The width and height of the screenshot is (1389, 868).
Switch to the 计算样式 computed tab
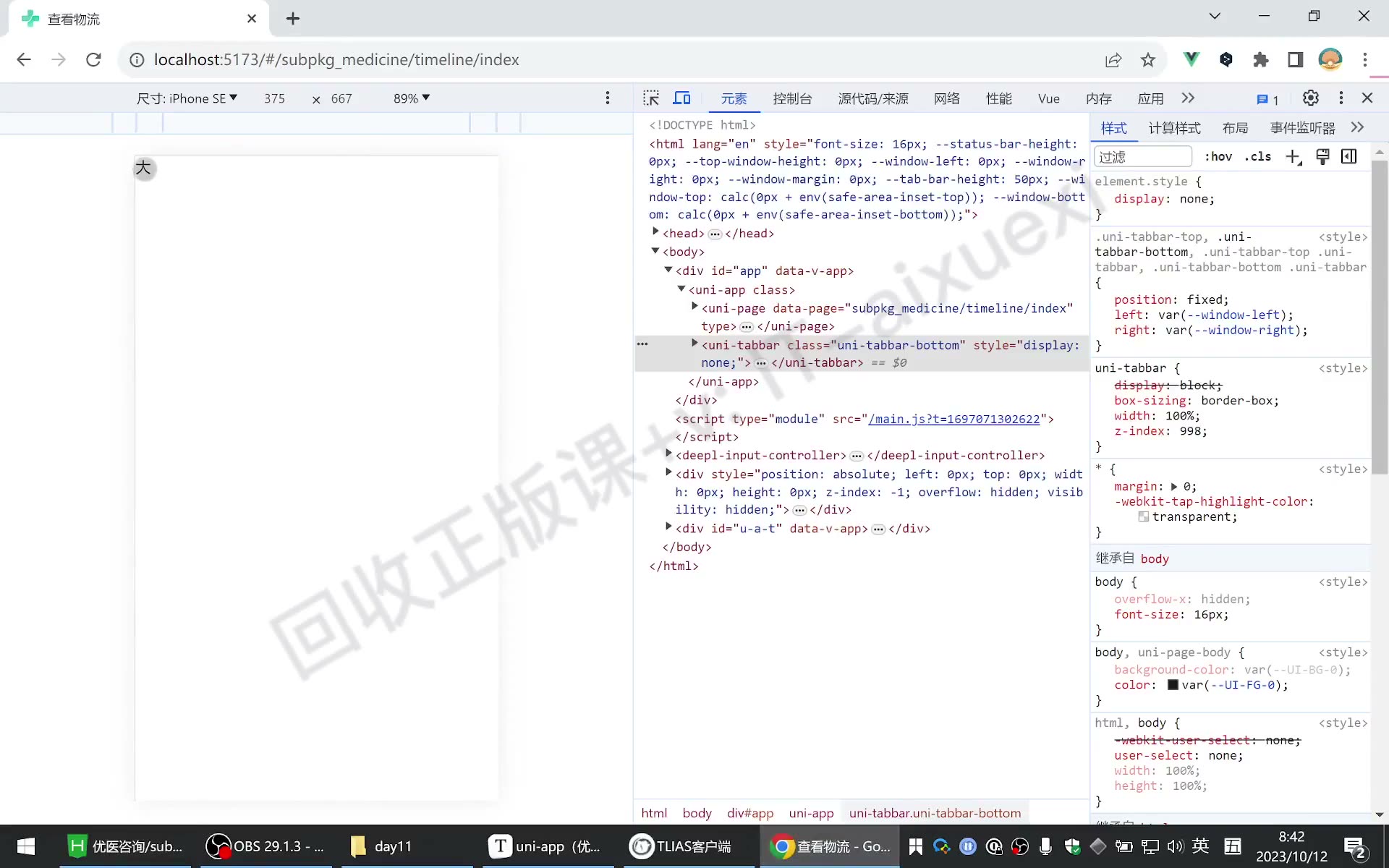tap(1174, 128)
